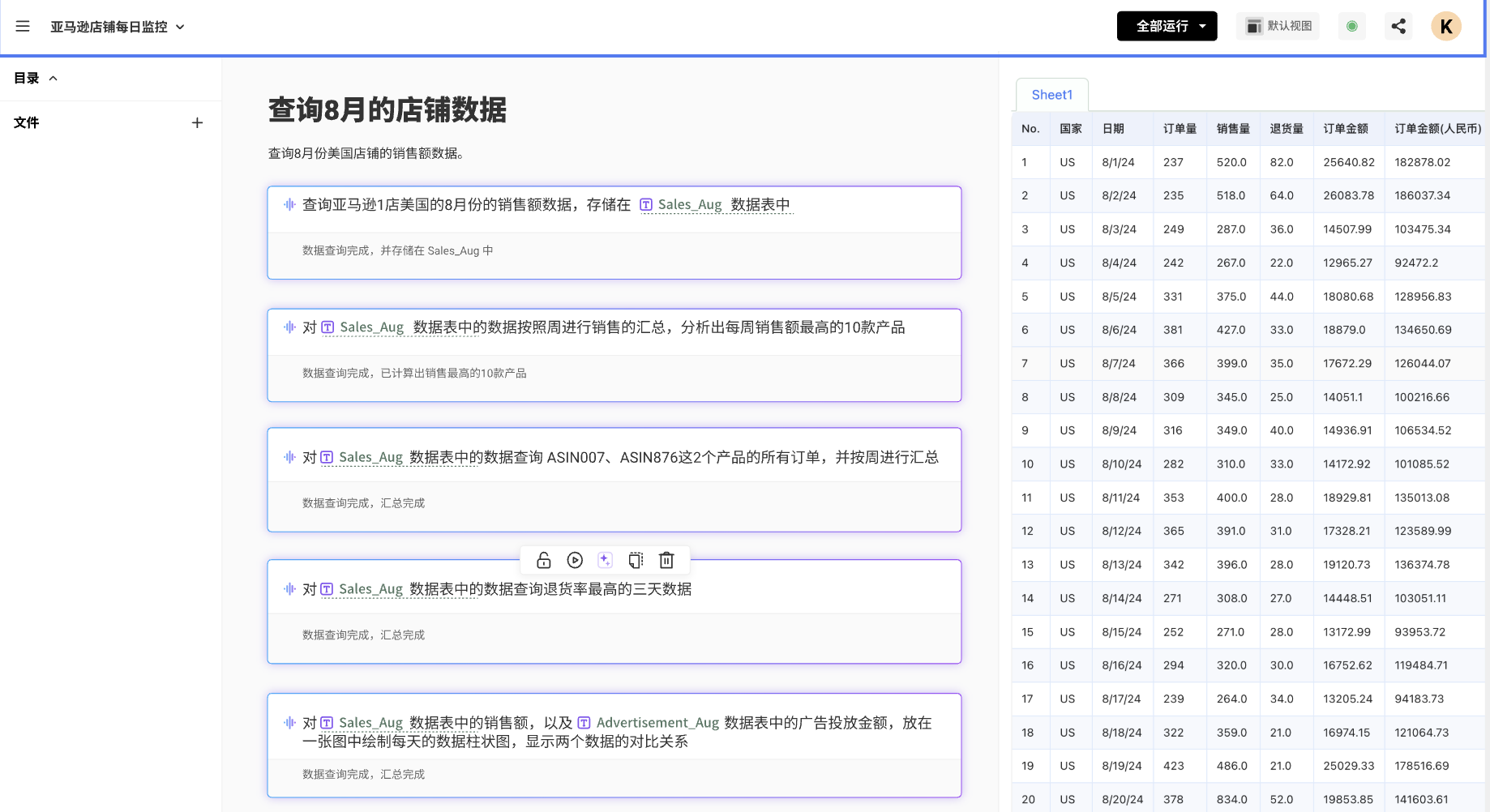Click the 查询8月的店铺数据 heading
Viewport: 1490px width, 812px height.
click(387, 109)
